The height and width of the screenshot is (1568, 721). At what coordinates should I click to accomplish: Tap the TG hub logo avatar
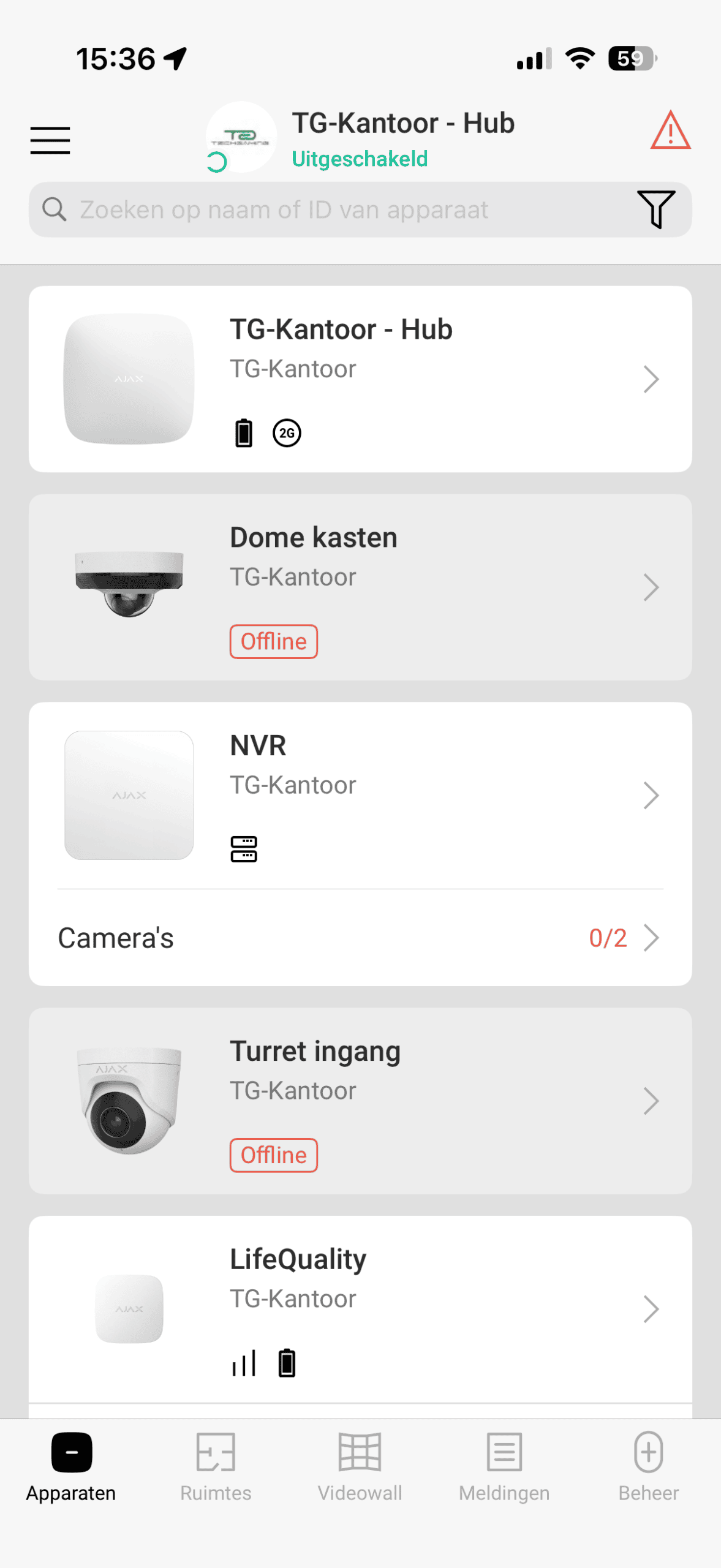pos(241,137)
